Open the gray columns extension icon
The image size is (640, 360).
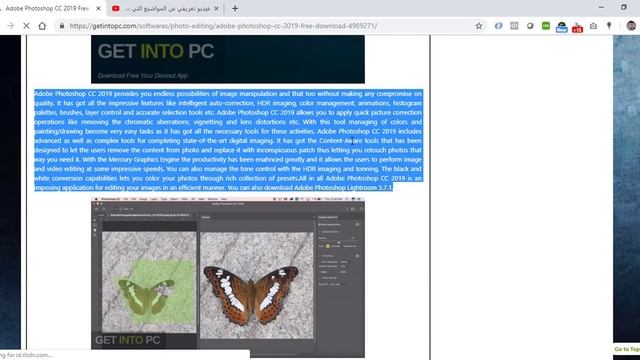tap(514, 26)
